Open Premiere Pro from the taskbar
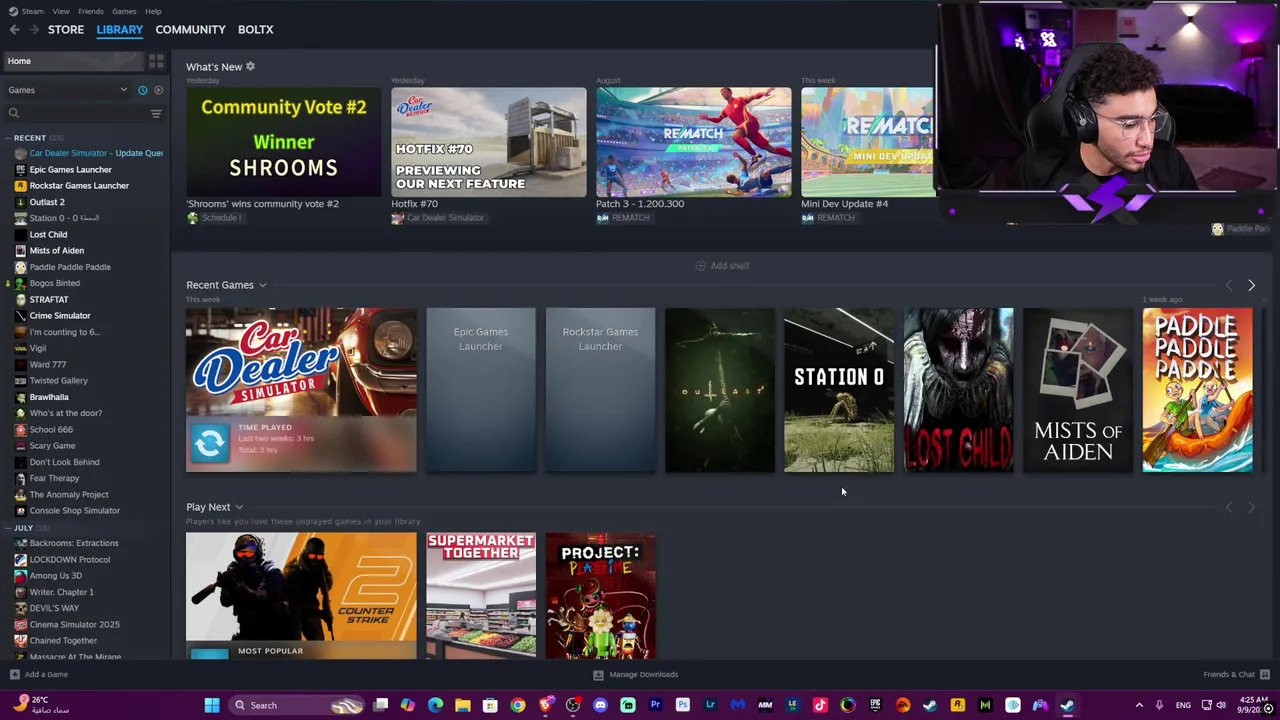This screenshot has height=720, width=1280. pos(655,706)
